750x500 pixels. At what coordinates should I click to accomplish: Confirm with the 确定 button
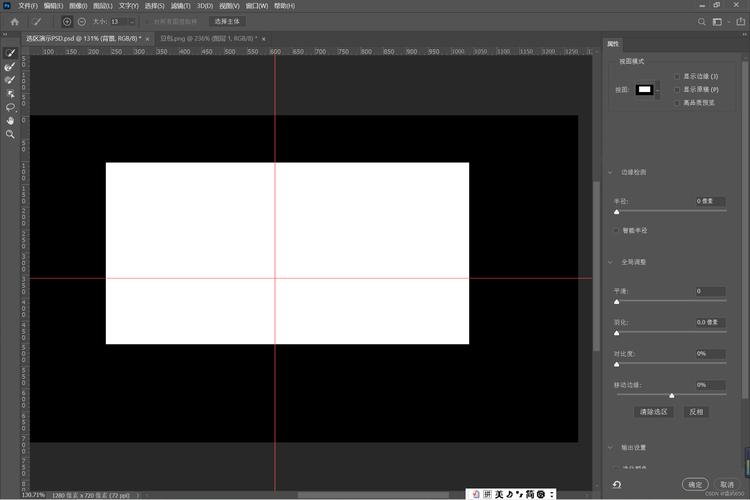point(695,485)
